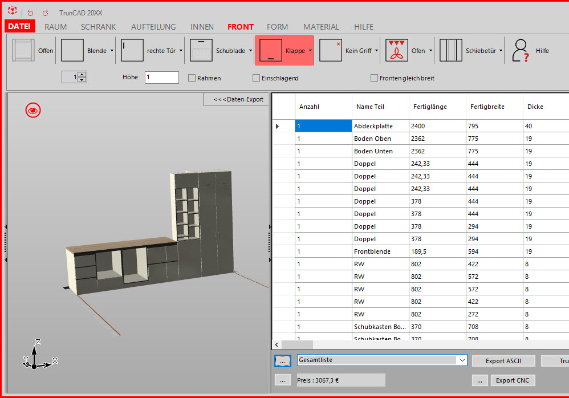Select the rechte Tür door icon
This screenshot has width=569, height=398.
(x=132, y=50)
